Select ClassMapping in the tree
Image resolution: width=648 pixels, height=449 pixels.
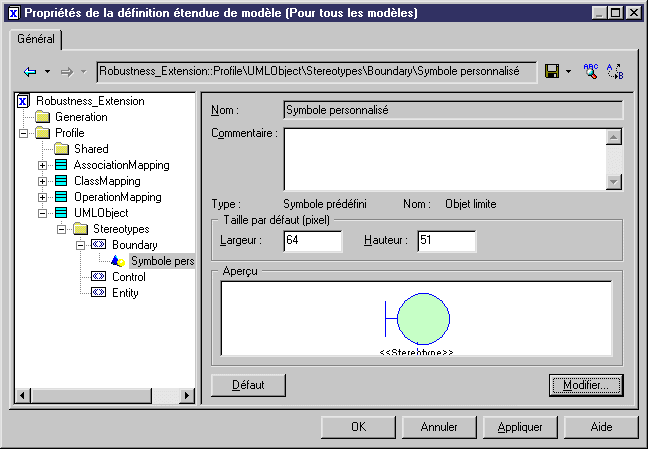[107, 181]
